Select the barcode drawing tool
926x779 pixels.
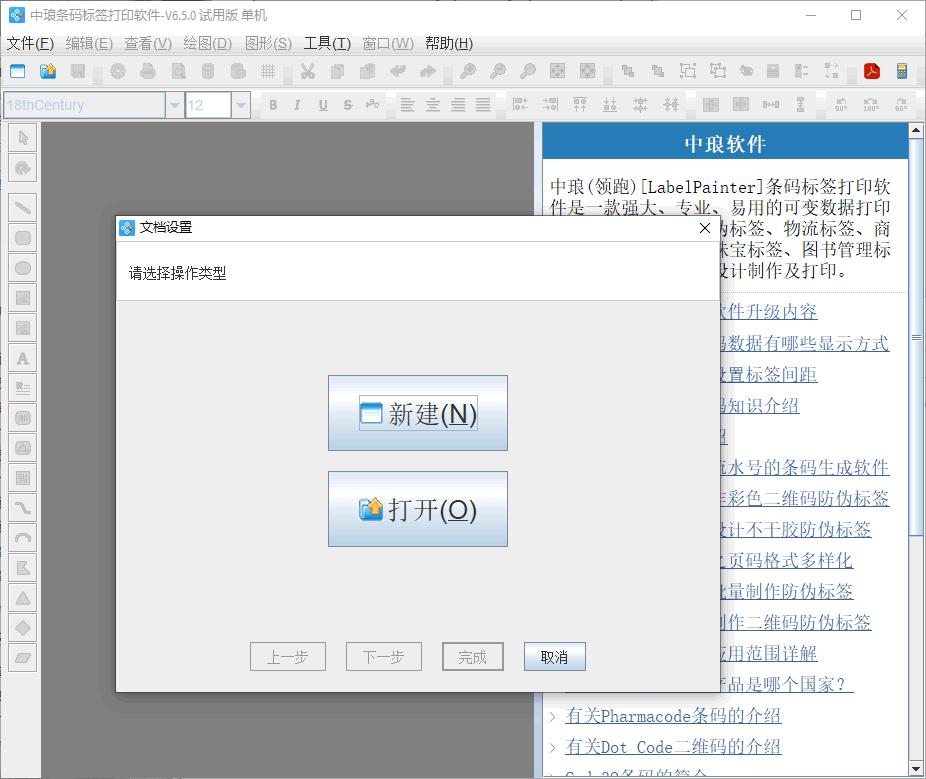(23, 418)
